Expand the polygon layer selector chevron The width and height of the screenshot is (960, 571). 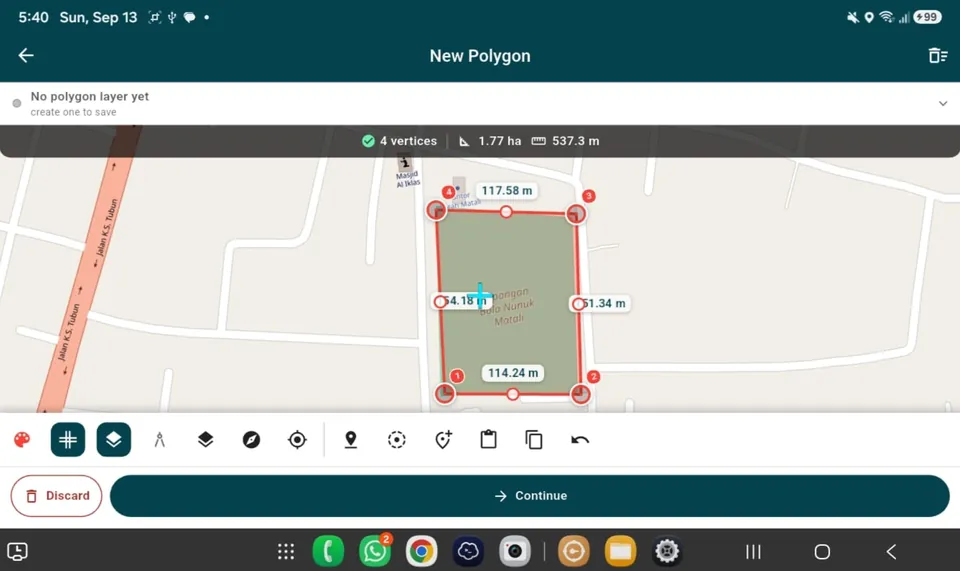[943, 103]
